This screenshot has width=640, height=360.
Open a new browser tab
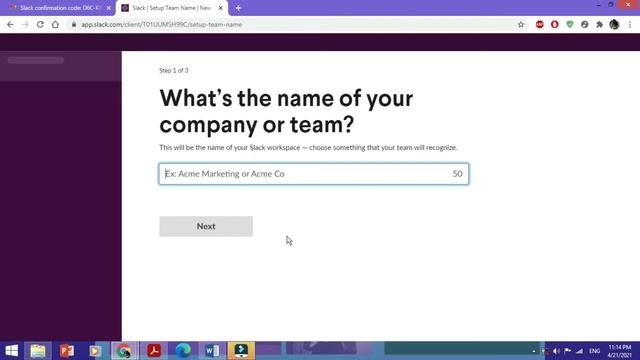238,8
